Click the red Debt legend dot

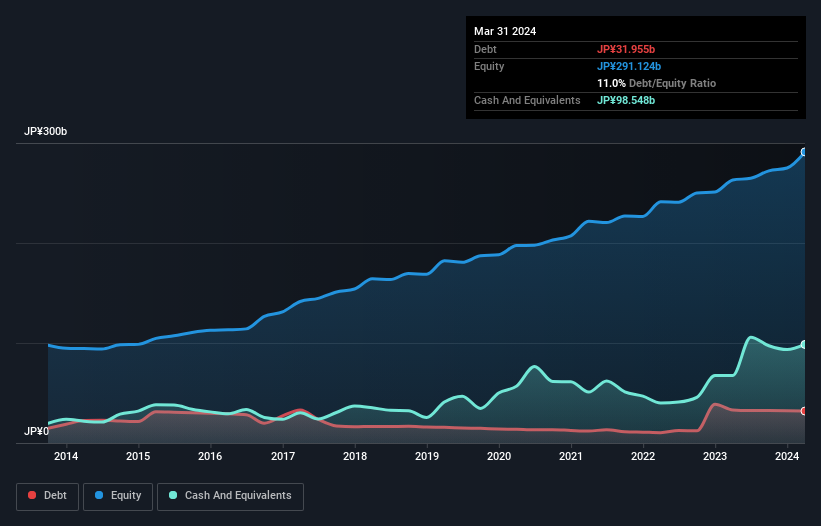tap(33, 495)
